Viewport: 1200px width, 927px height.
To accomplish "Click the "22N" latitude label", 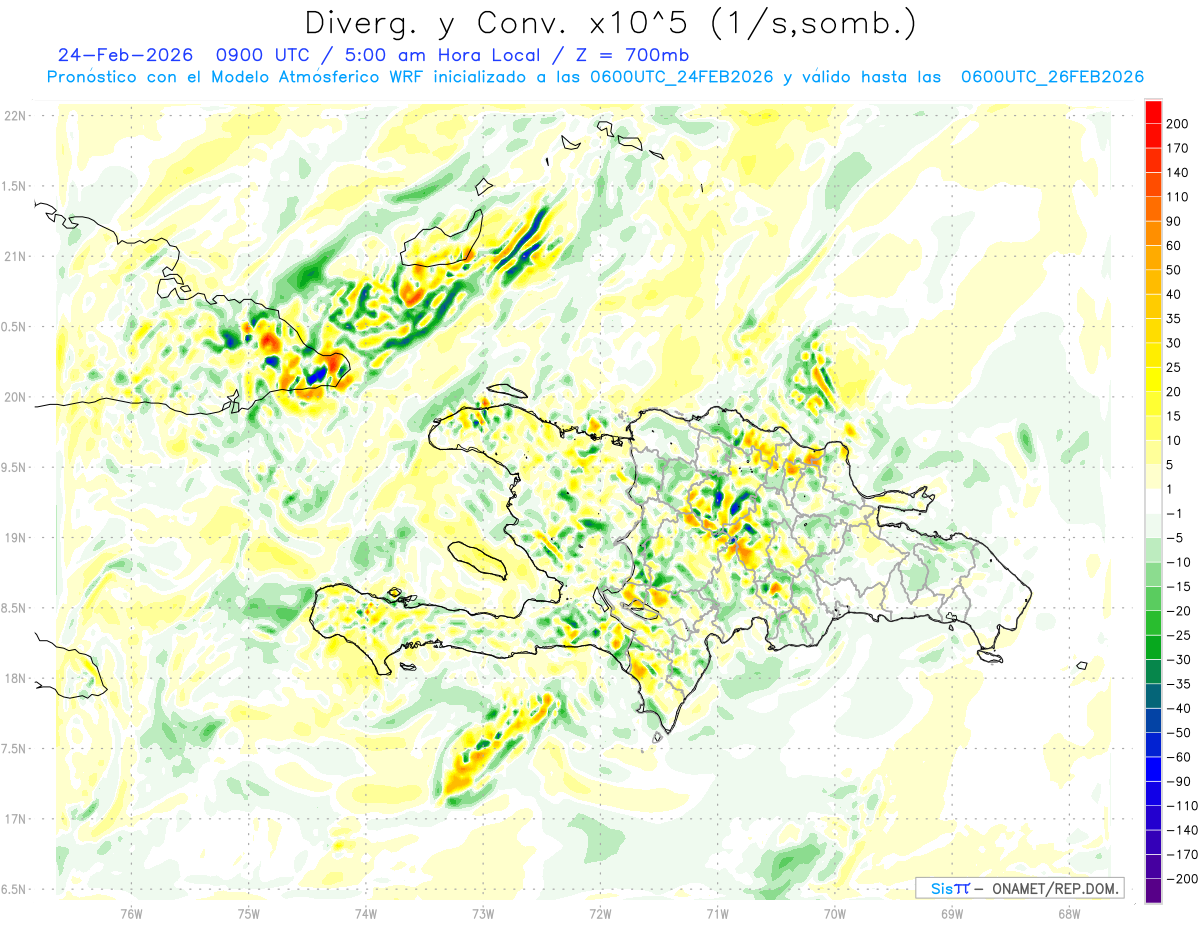I will pos(15,116).
